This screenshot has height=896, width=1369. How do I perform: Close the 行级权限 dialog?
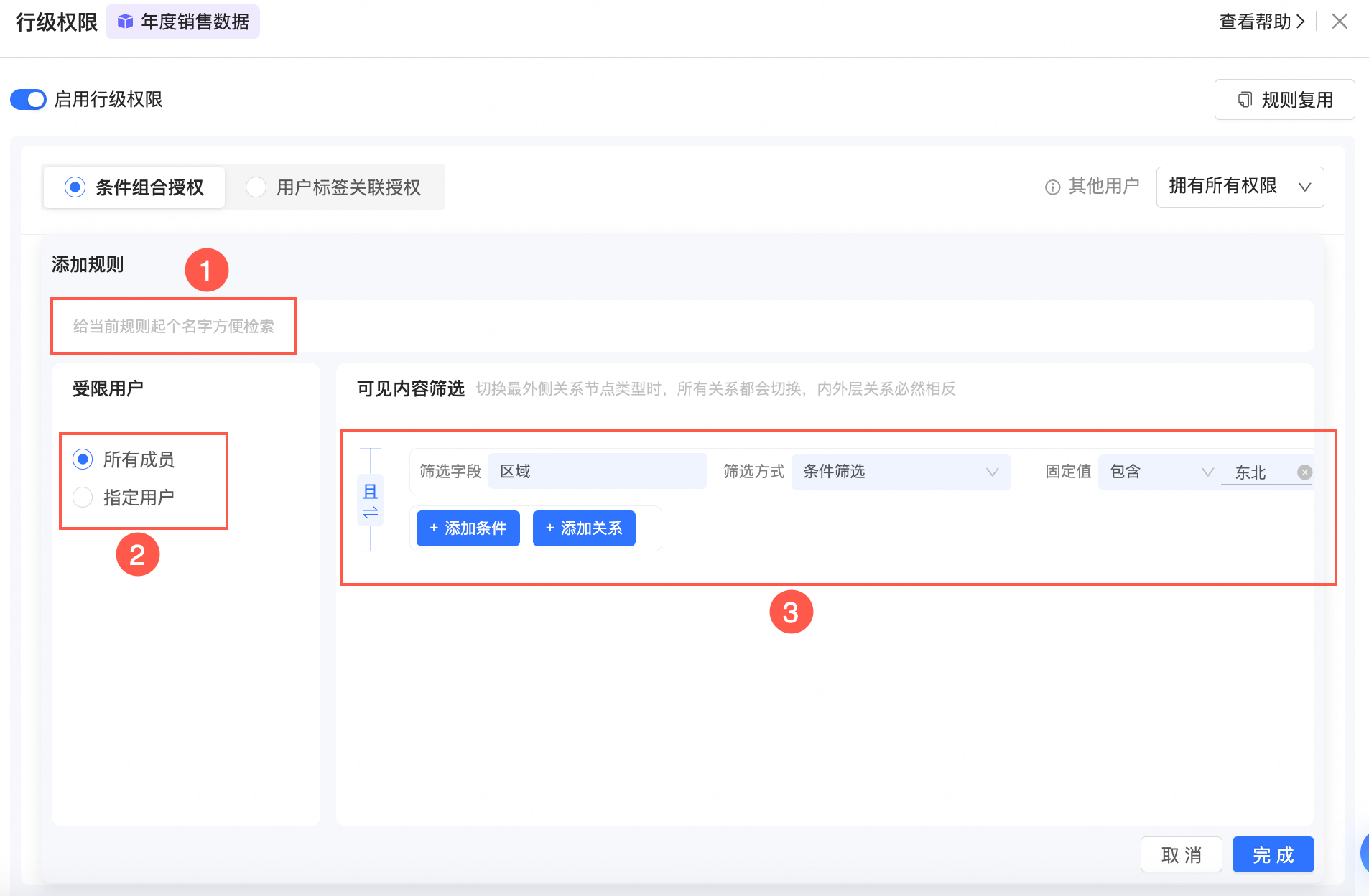[1340, 22]
